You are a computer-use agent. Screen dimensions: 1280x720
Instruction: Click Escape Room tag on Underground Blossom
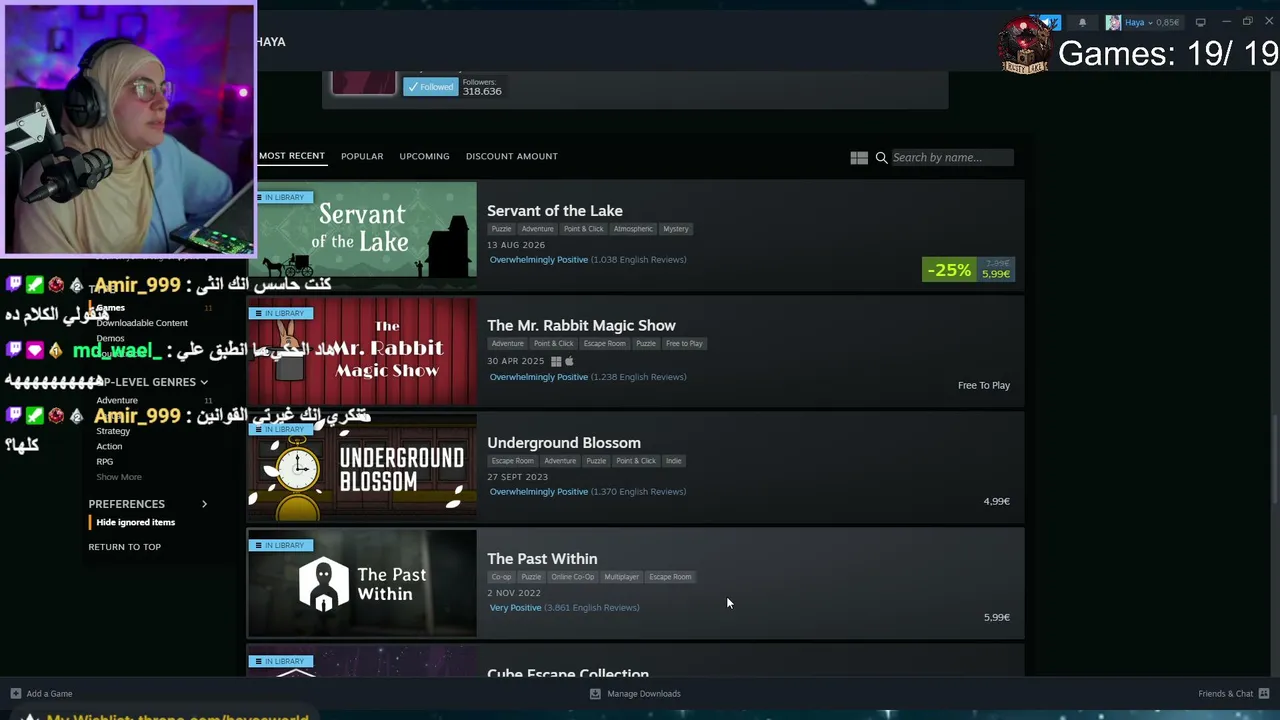click(x=512, y=461)
